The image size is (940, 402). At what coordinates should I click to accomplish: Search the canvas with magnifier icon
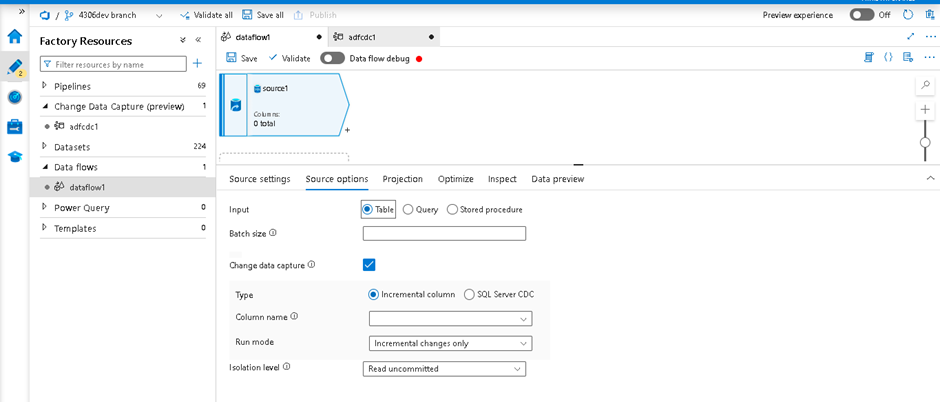coord(925,86)
